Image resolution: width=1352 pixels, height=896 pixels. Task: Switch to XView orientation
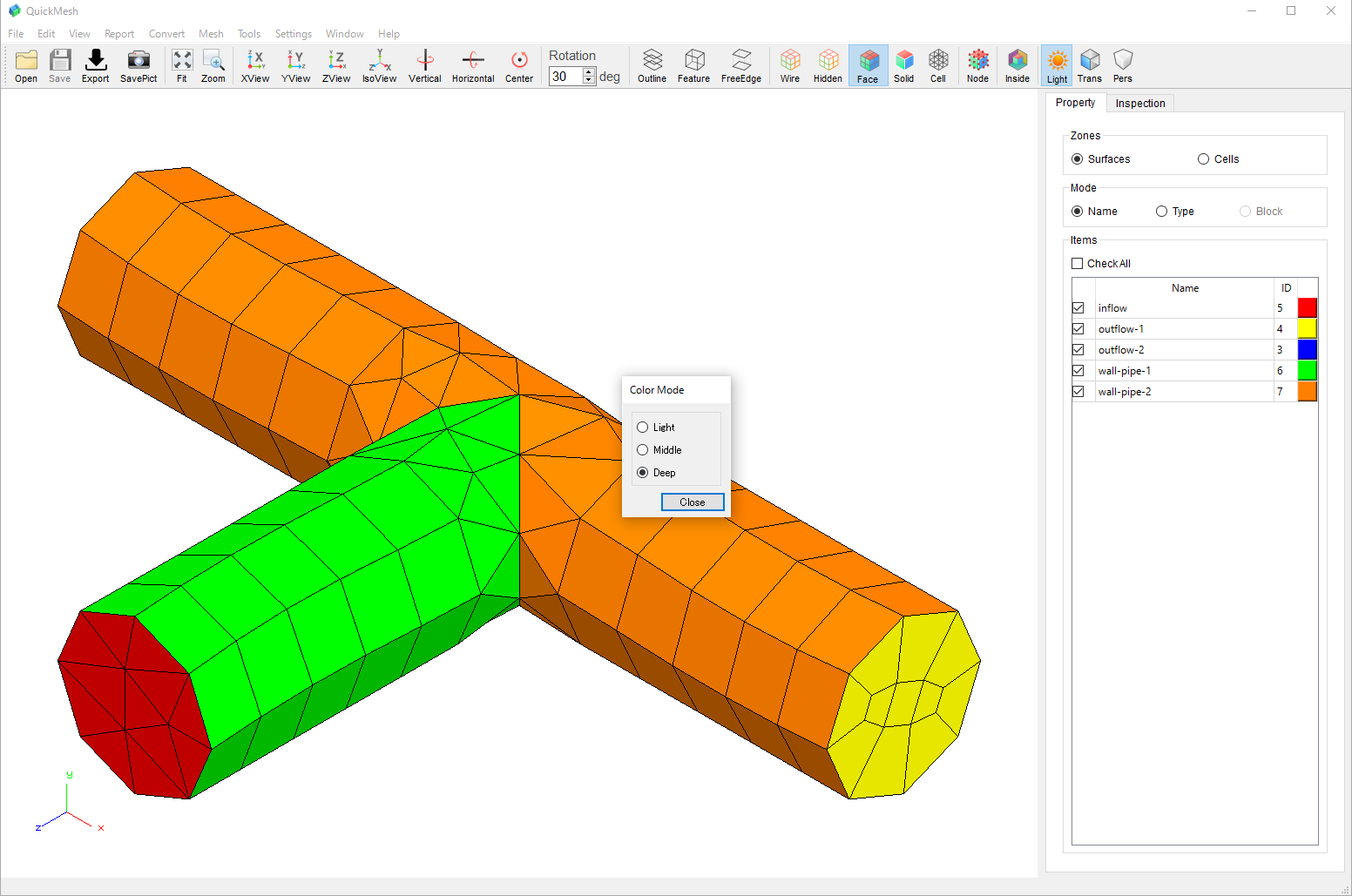[x=255, y=66]
